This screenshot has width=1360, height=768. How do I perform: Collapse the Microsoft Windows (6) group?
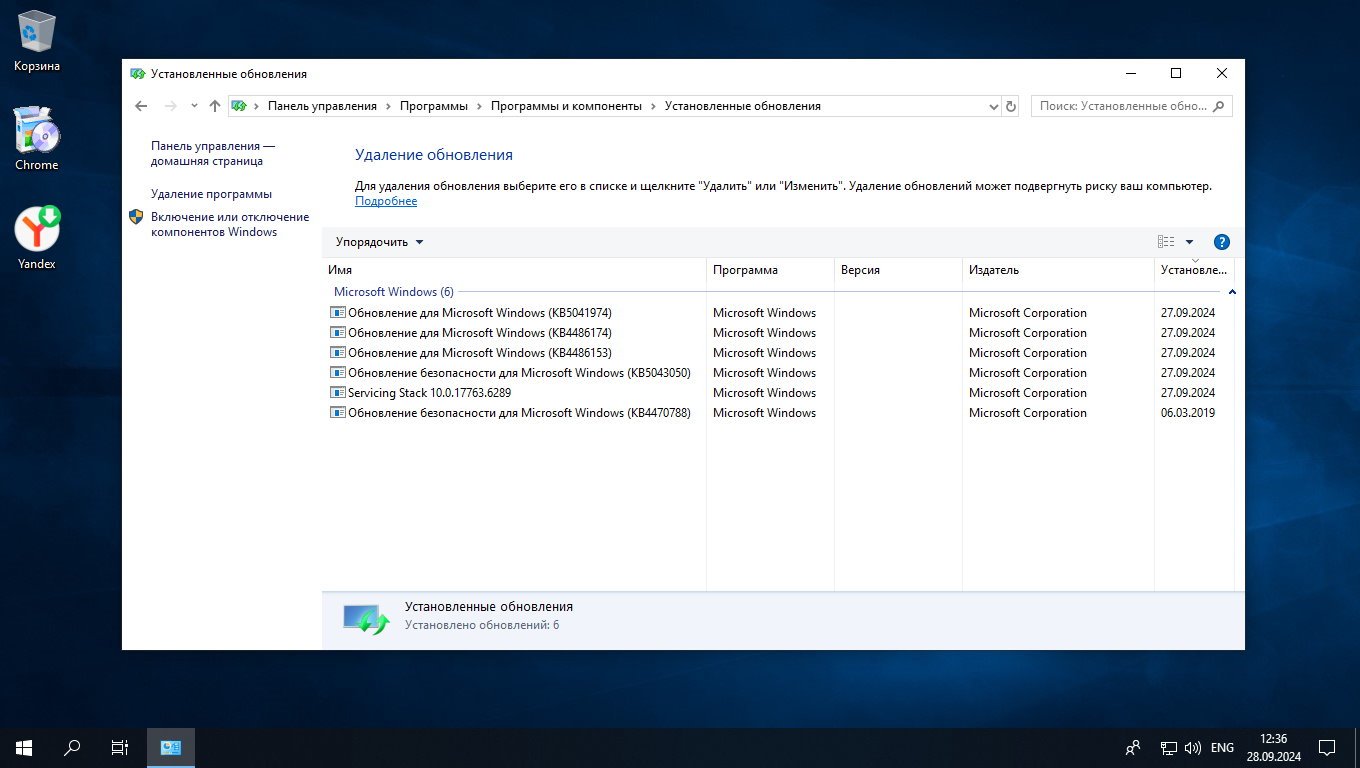[1232, 292]
